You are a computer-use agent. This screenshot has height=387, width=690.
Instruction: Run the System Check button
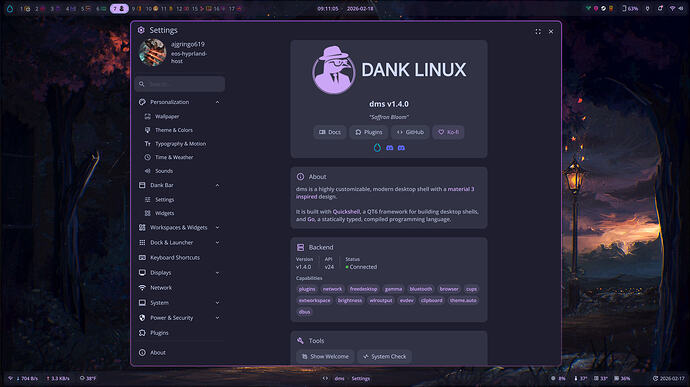pyautogui.click(x=385, y=357)
